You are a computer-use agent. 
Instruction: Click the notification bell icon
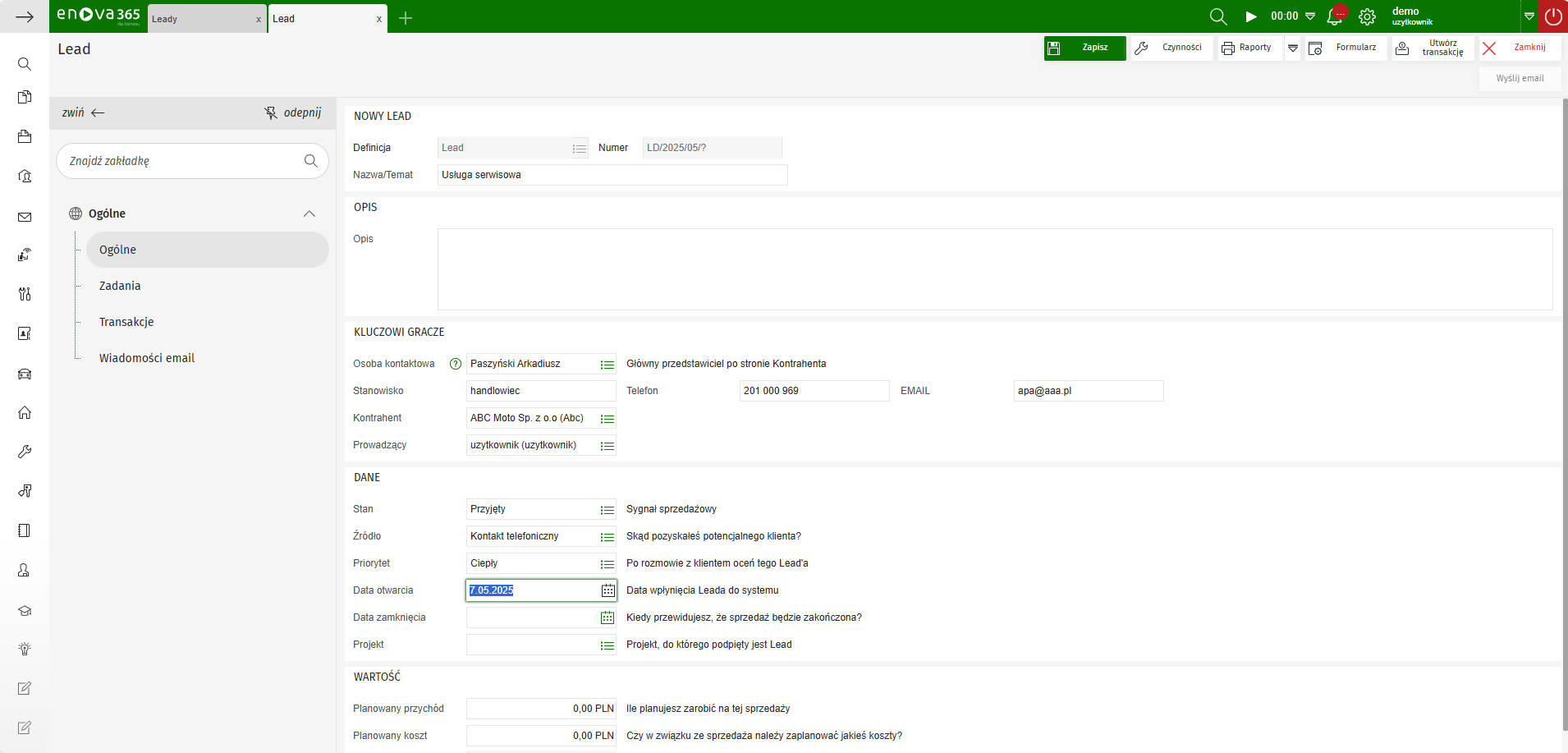[x=1335, y=17]
